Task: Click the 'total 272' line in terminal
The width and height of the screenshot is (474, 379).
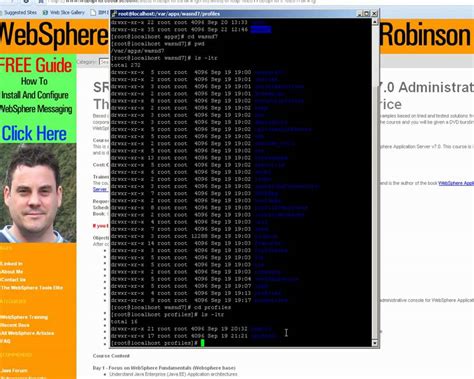Action: (125, 65)
